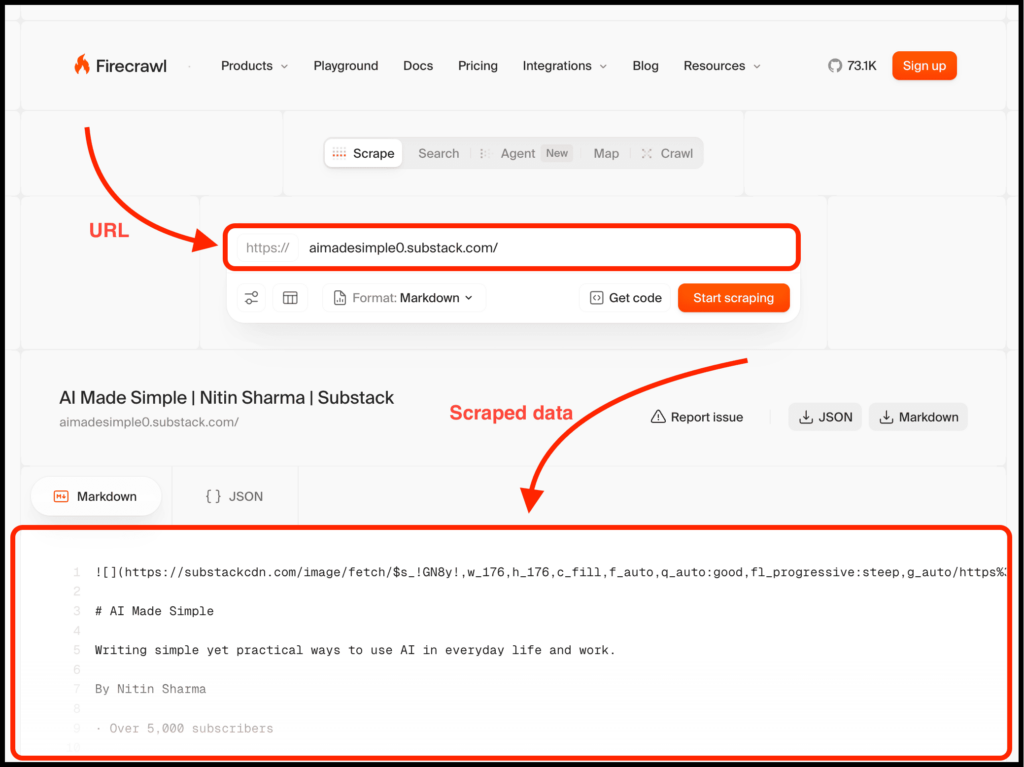
Task: Expand the Integrations dropdown
Action: [564, 66]
